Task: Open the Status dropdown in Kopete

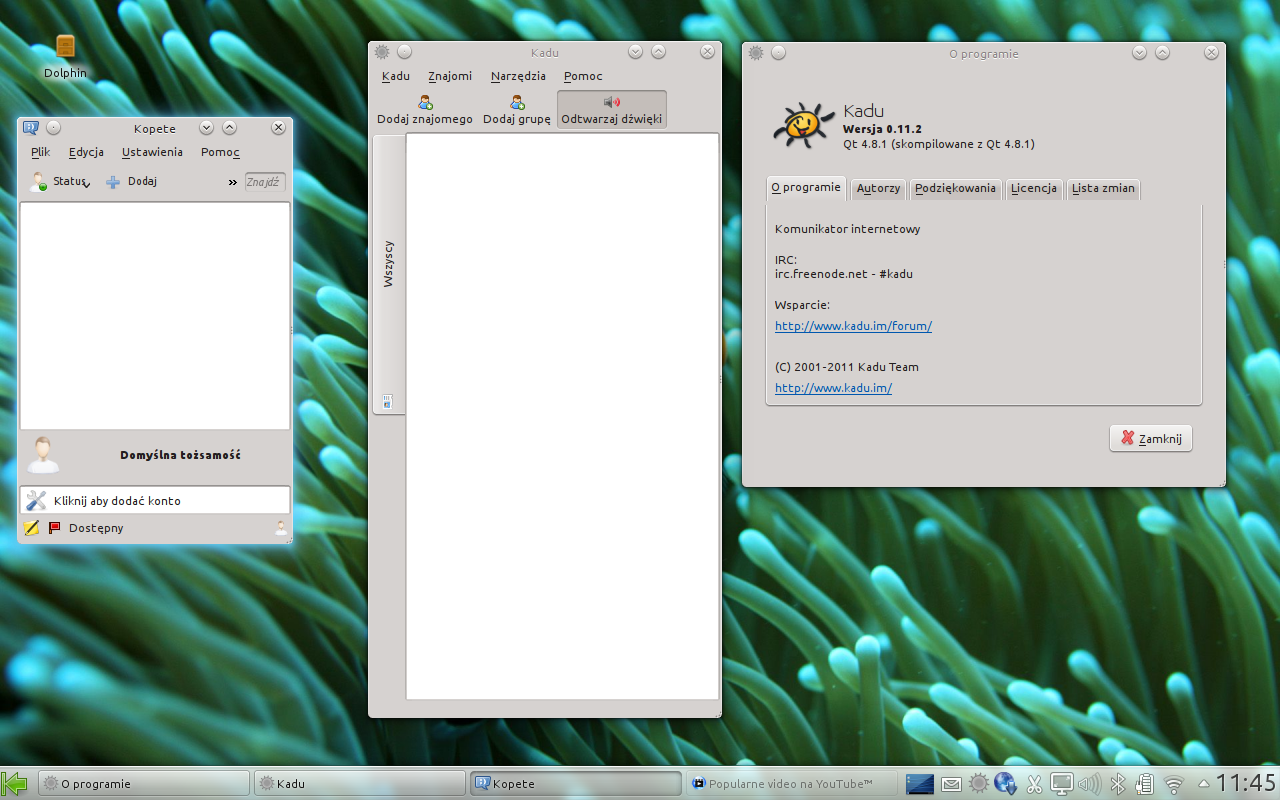Action: (x=59, y=182)
